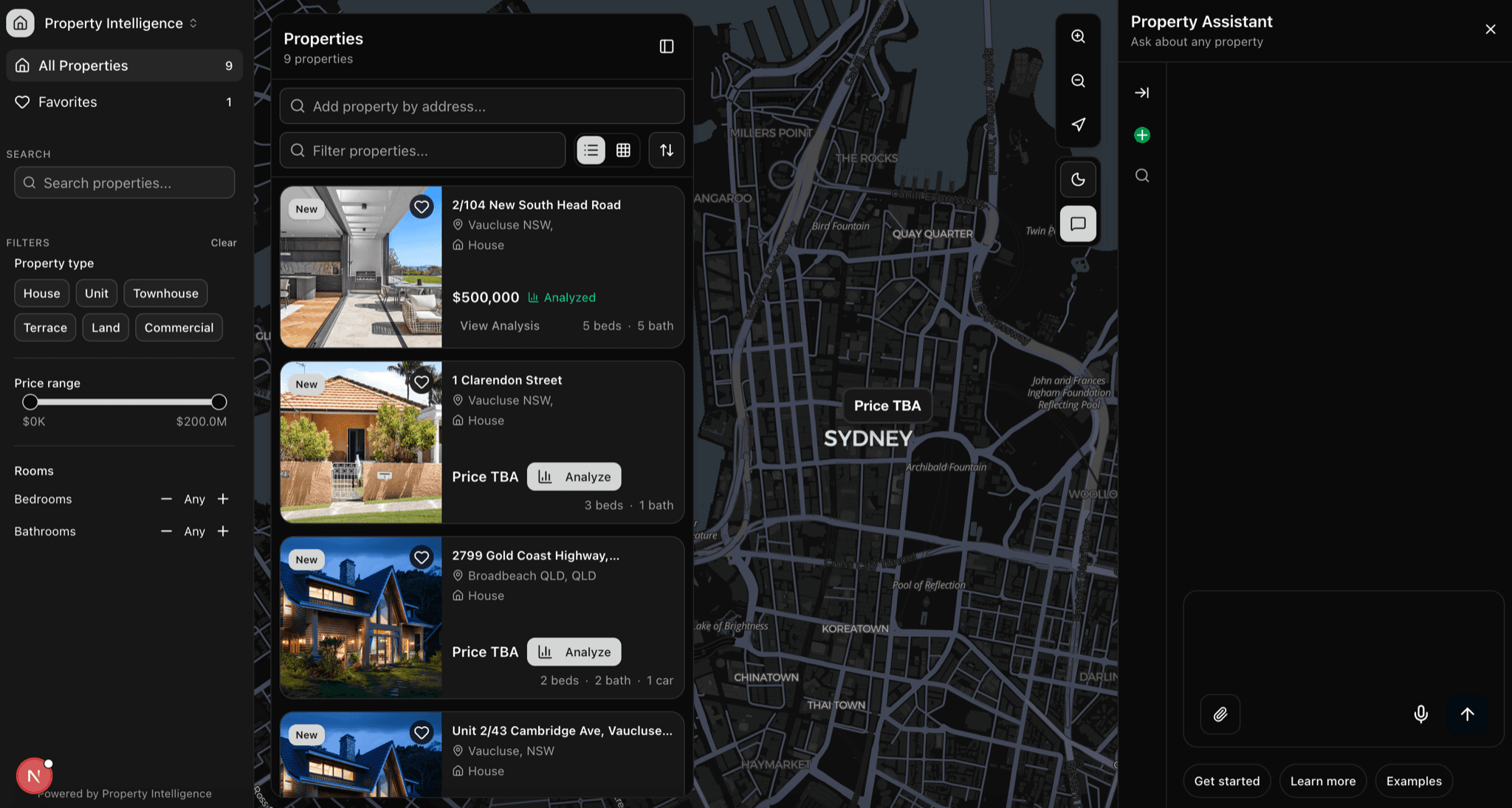Image resolution: width=1512 pixels, height=808 pixels.
Task: Switch properties to grid view
Action: click(623, 150)
